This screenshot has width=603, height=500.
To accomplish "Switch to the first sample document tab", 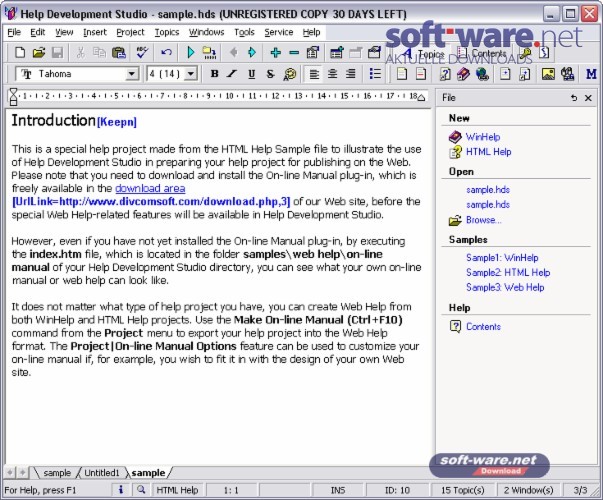I will coord(57,473).
